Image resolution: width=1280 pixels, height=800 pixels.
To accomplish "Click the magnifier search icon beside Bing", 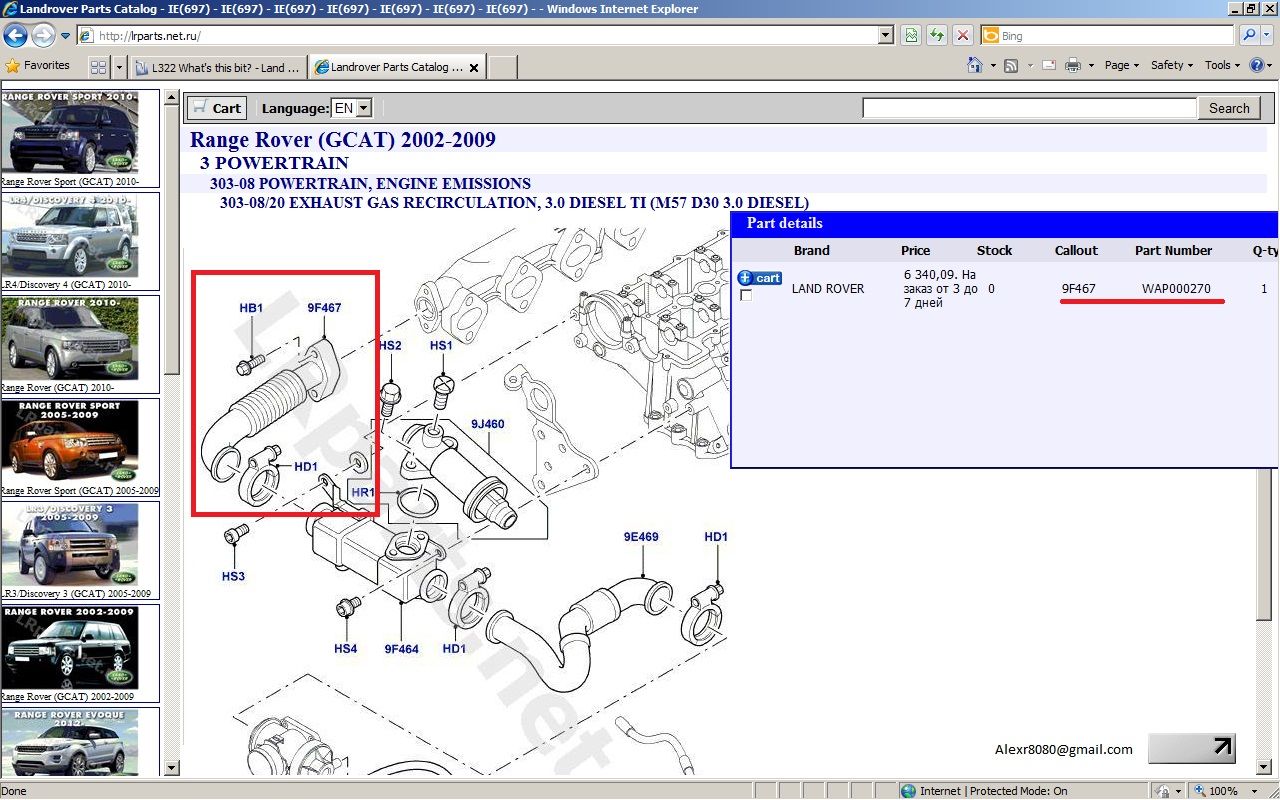I will [x=1249, y=36].
